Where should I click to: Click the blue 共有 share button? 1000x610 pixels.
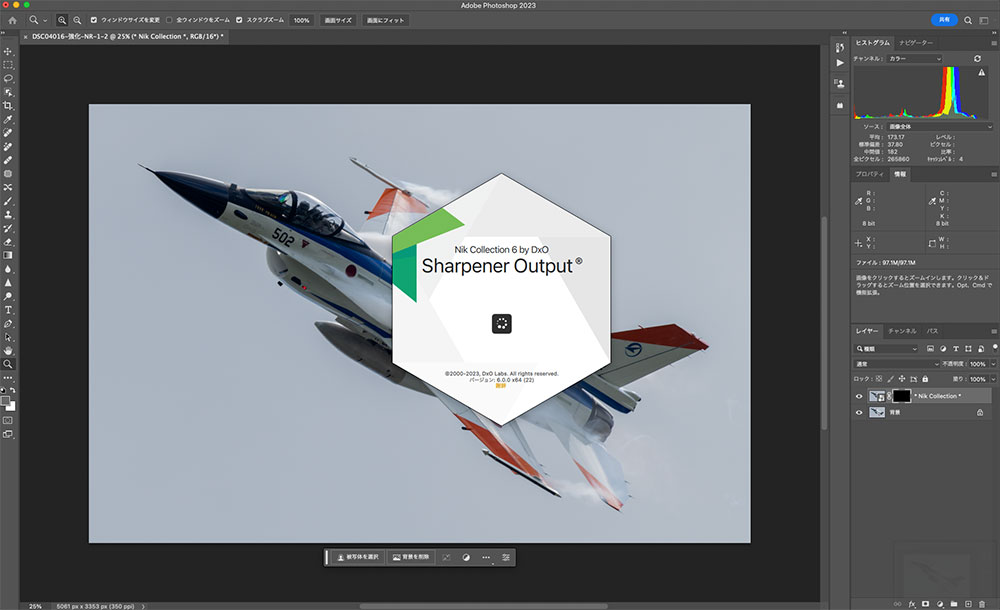944,20
